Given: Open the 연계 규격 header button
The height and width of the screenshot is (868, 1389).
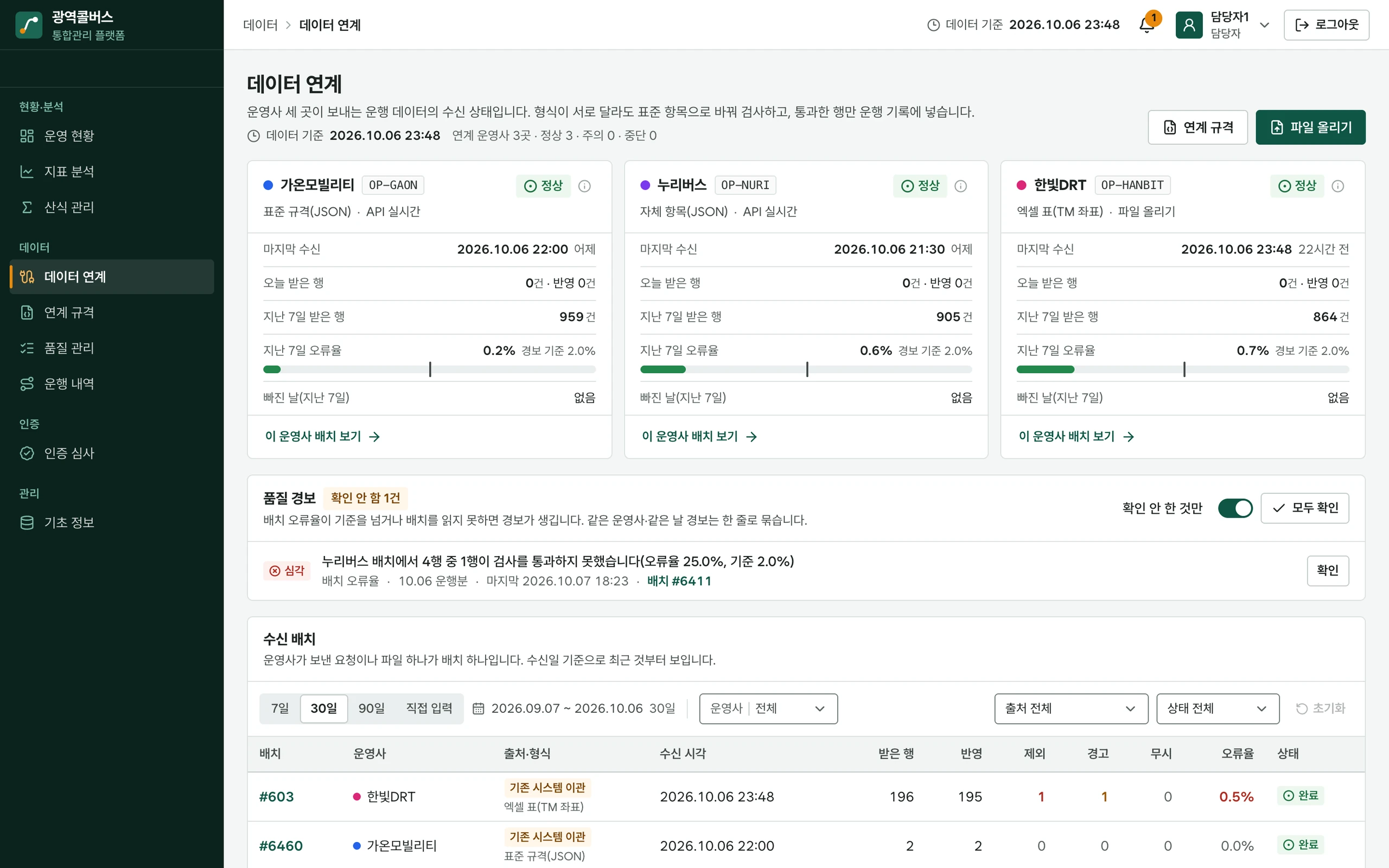Looking at the screenshot, I should tap(1197, 127).
